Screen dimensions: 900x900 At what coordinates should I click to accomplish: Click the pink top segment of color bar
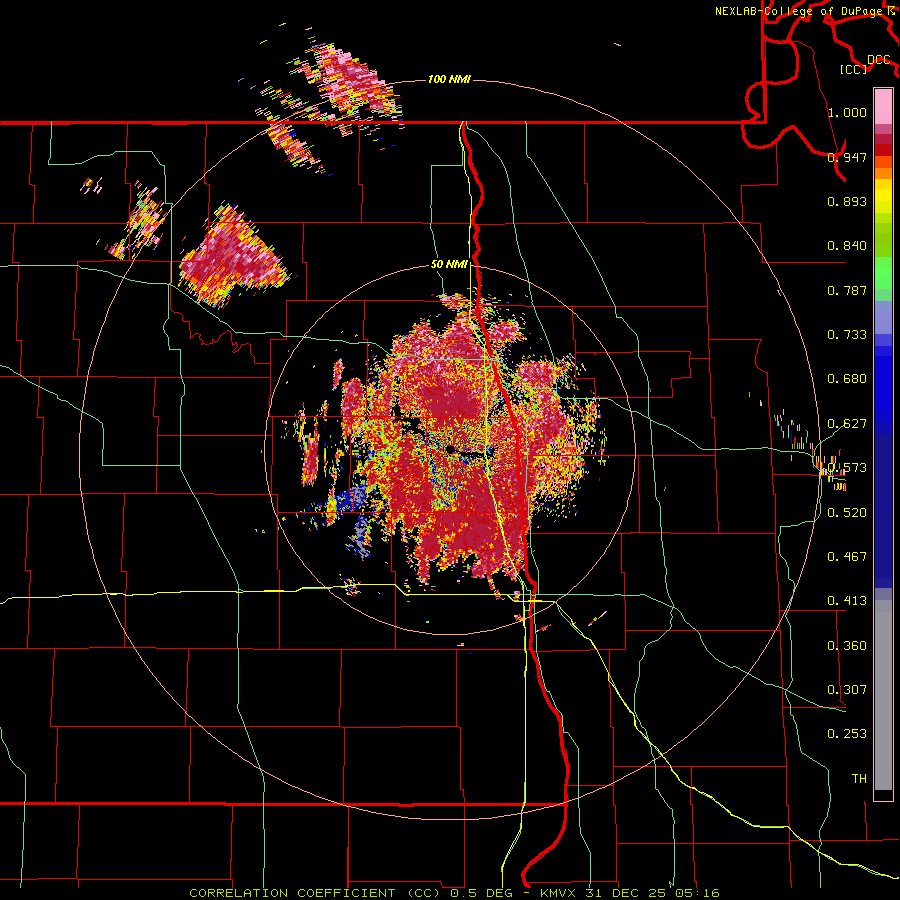point(883,106)
